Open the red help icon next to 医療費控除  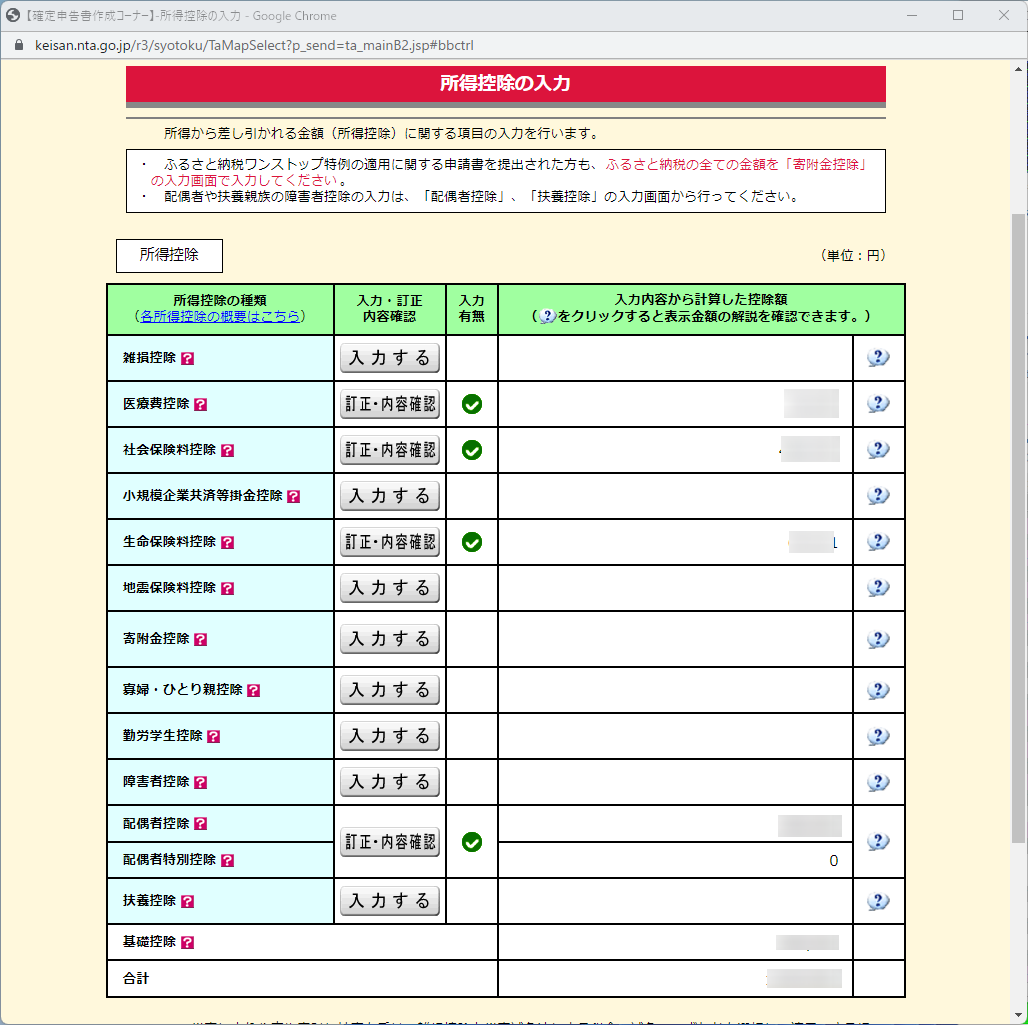click(201, 404)
